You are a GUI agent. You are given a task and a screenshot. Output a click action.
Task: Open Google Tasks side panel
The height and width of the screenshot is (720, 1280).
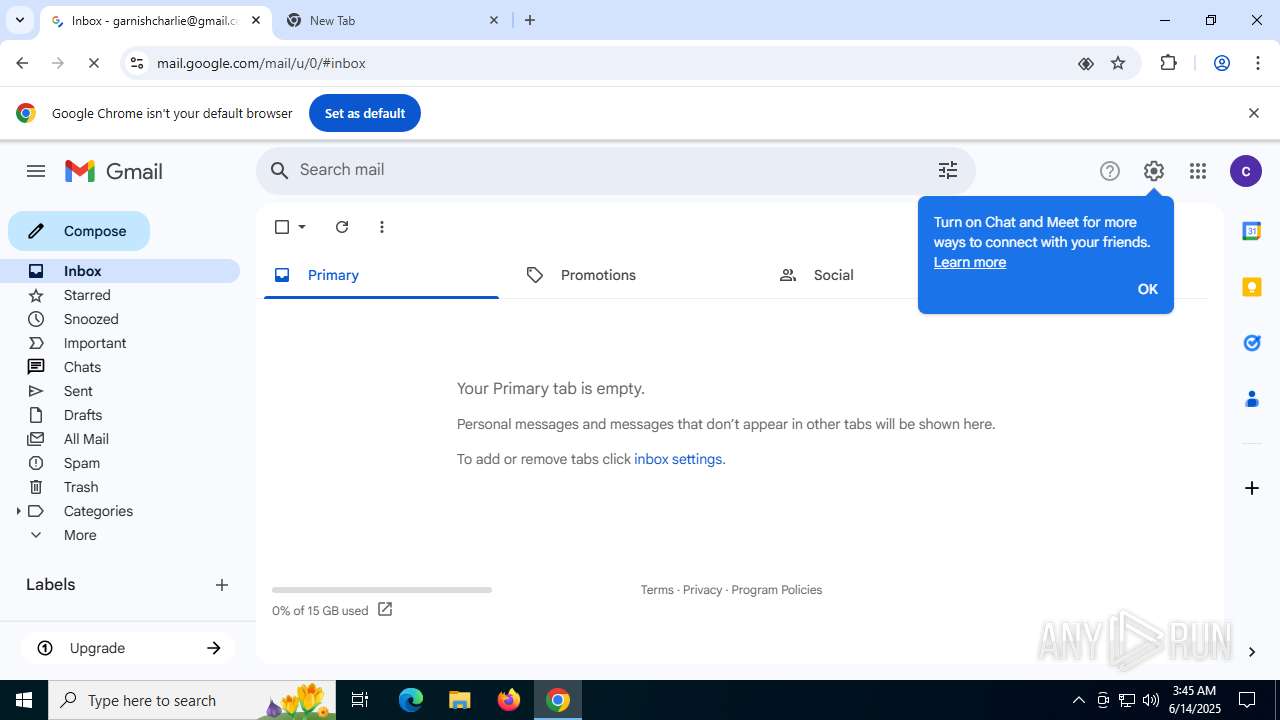pos(1251,343)
